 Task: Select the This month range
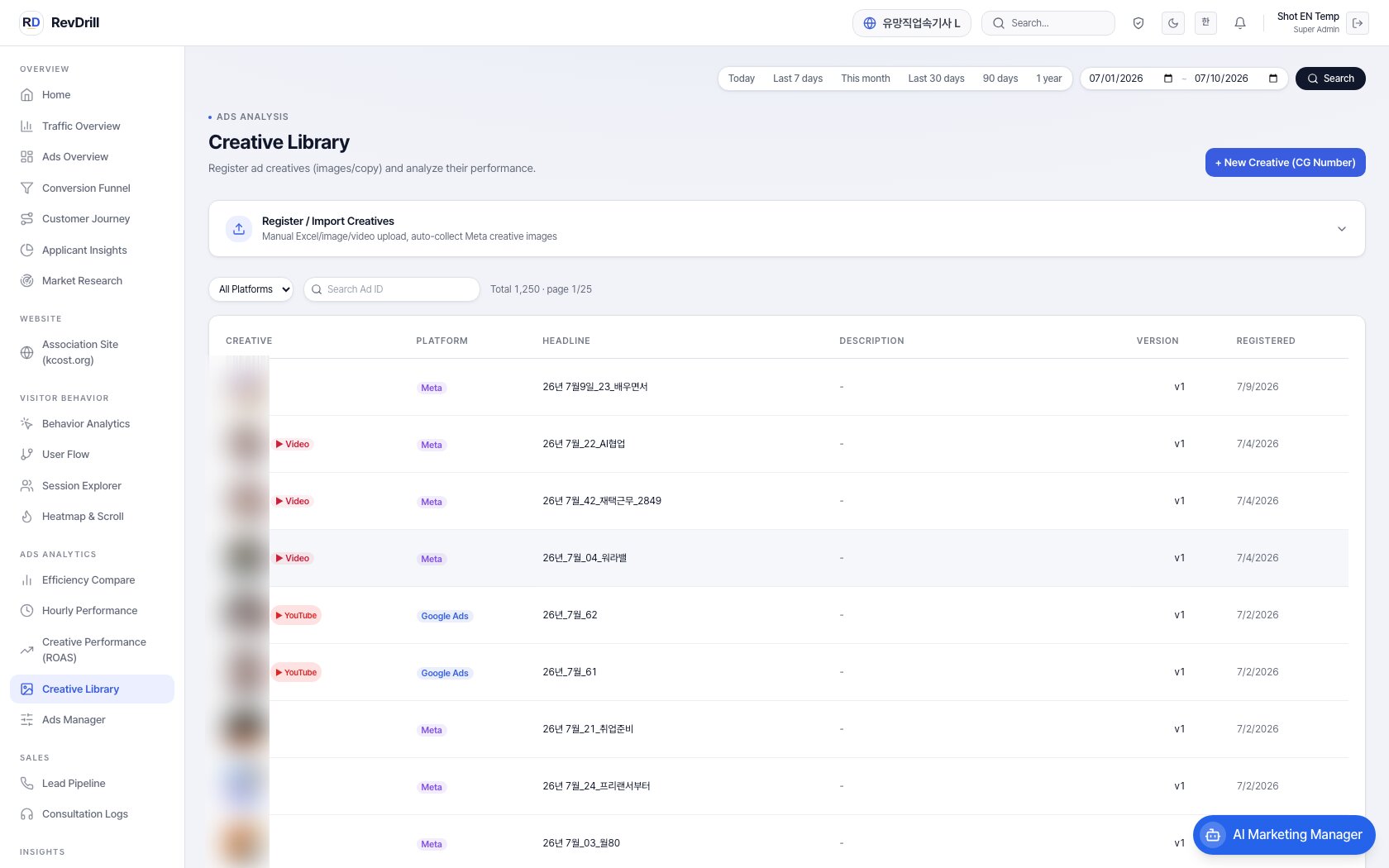(866, 79)
